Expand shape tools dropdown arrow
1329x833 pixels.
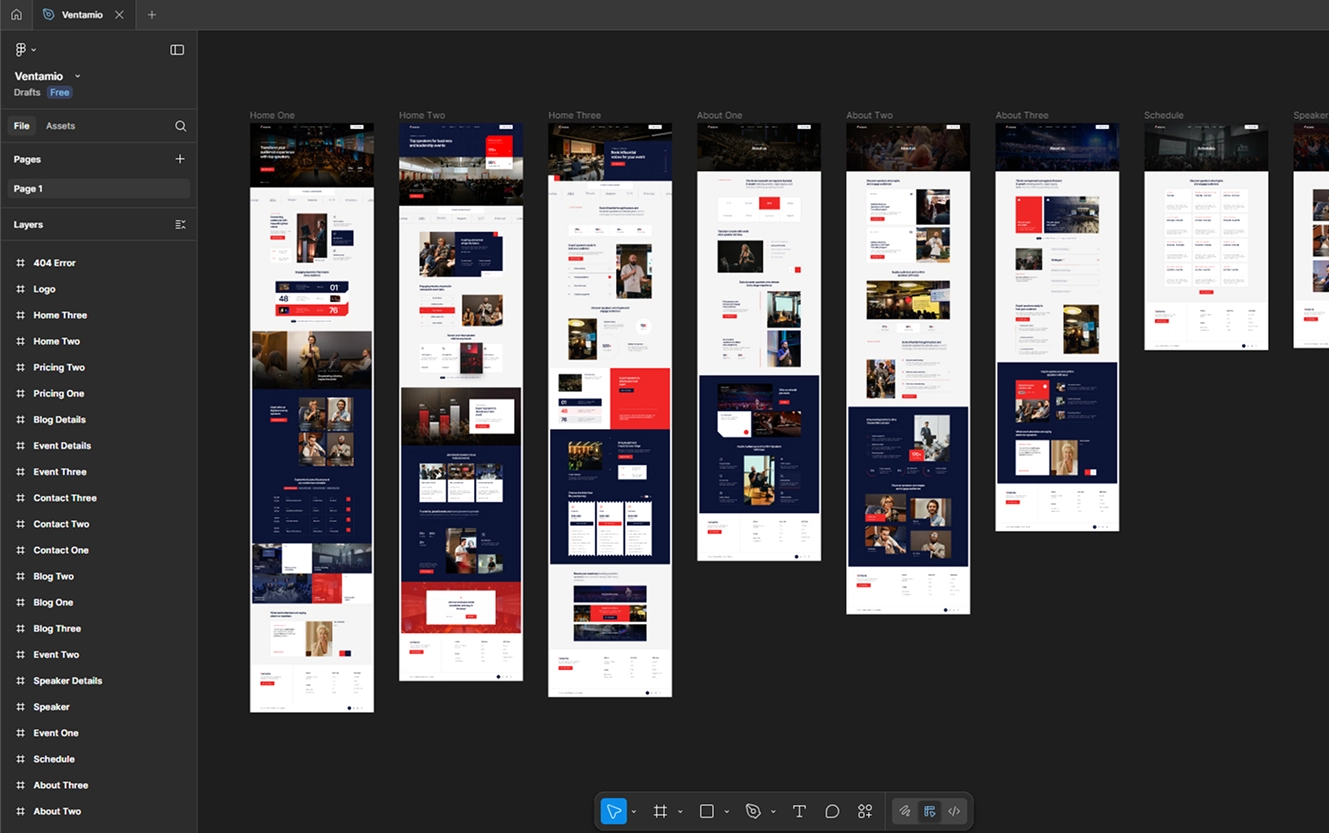(727, 812)
